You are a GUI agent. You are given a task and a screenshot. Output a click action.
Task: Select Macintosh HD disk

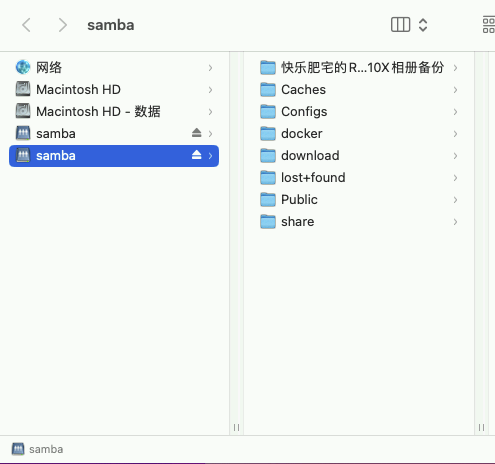click(x=114, y=90)
